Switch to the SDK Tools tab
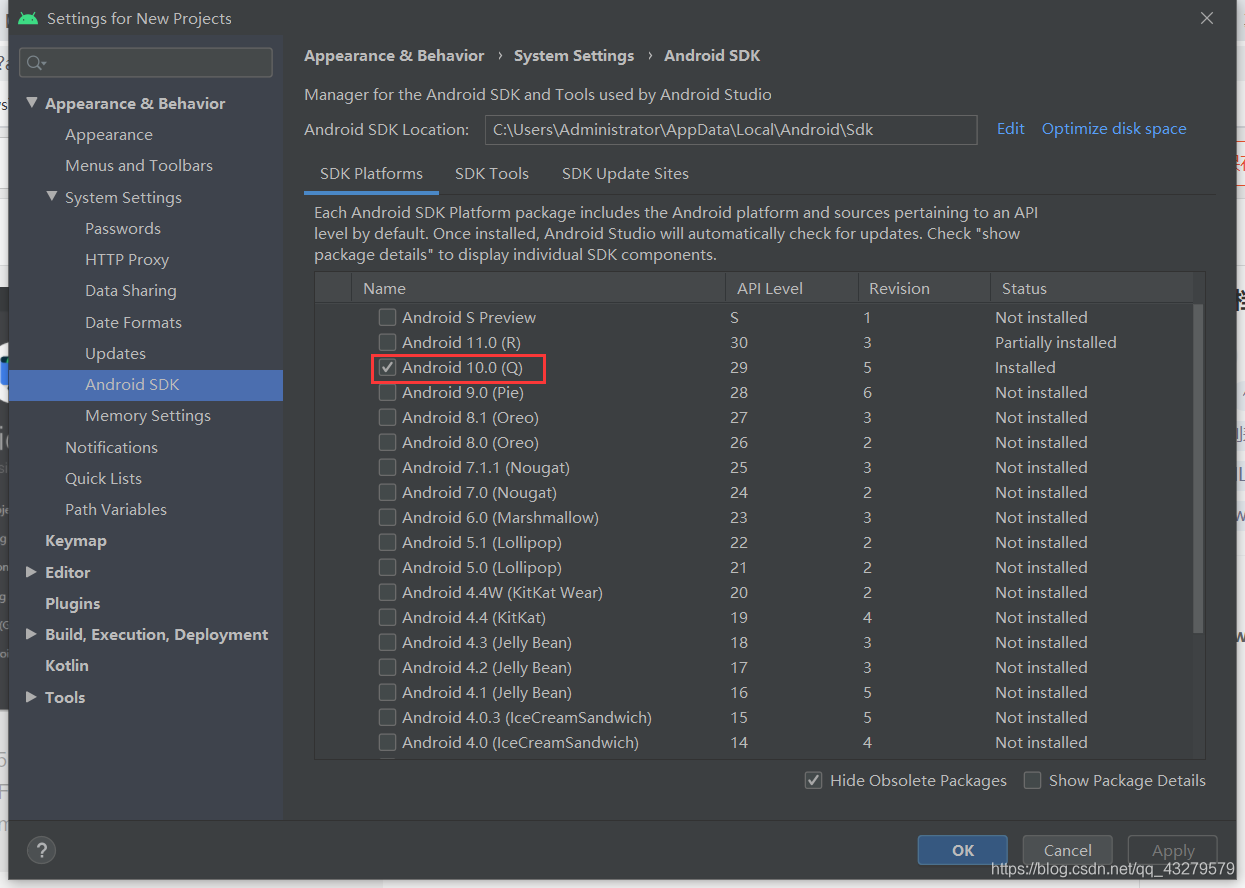 click(x=492, y=173)
